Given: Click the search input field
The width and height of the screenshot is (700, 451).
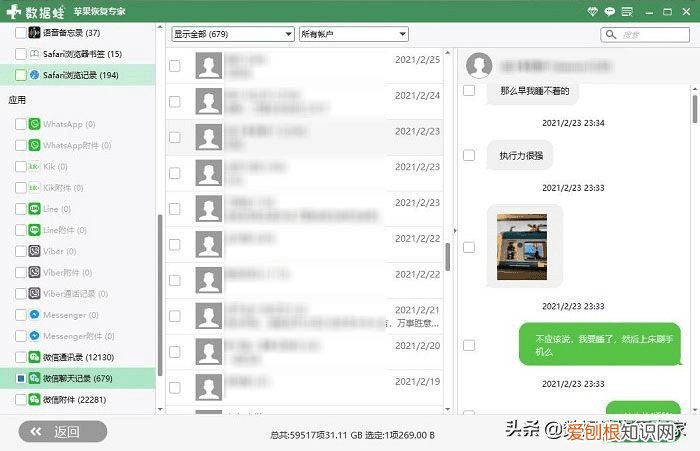Looking at the screenshot, I should [x=645, y=34].
